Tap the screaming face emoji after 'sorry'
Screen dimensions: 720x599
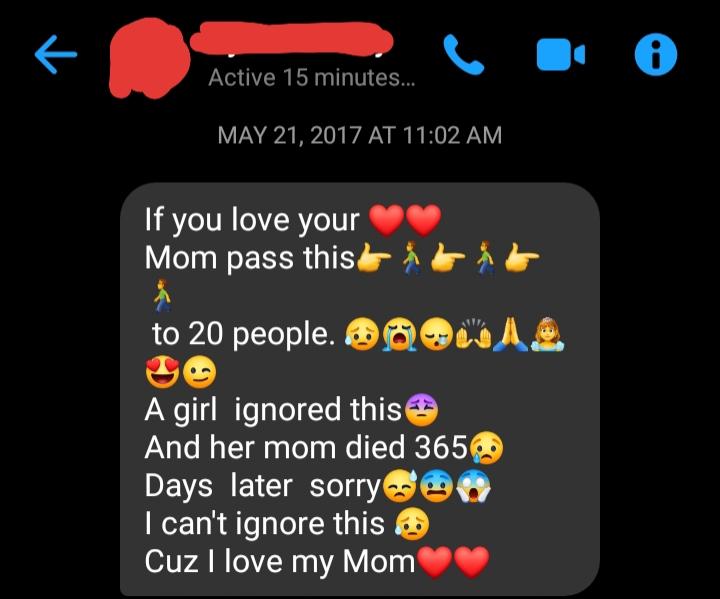(x=474, y=487)
